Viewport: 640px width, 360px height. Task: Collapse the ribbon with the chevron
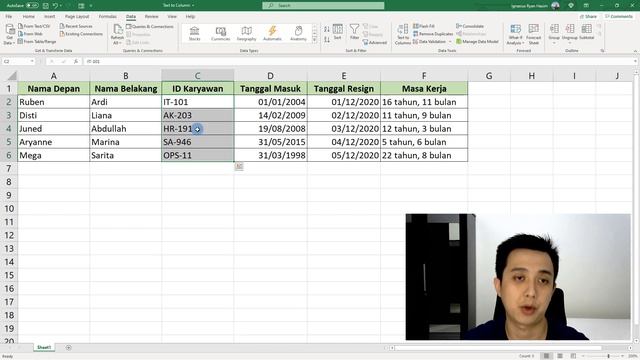tap(635, 51)
